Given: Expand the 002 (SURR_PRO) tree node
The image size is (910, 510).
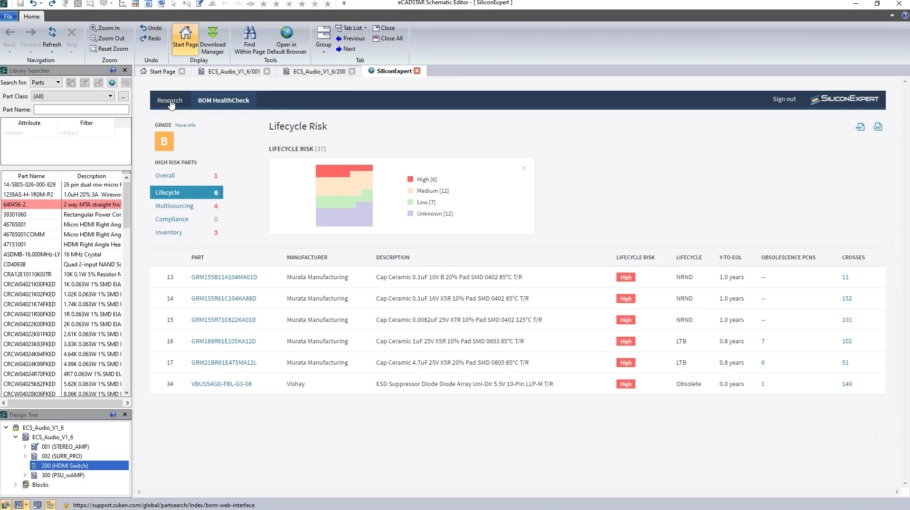Looking at the screenshot, I should coord(25,456).
